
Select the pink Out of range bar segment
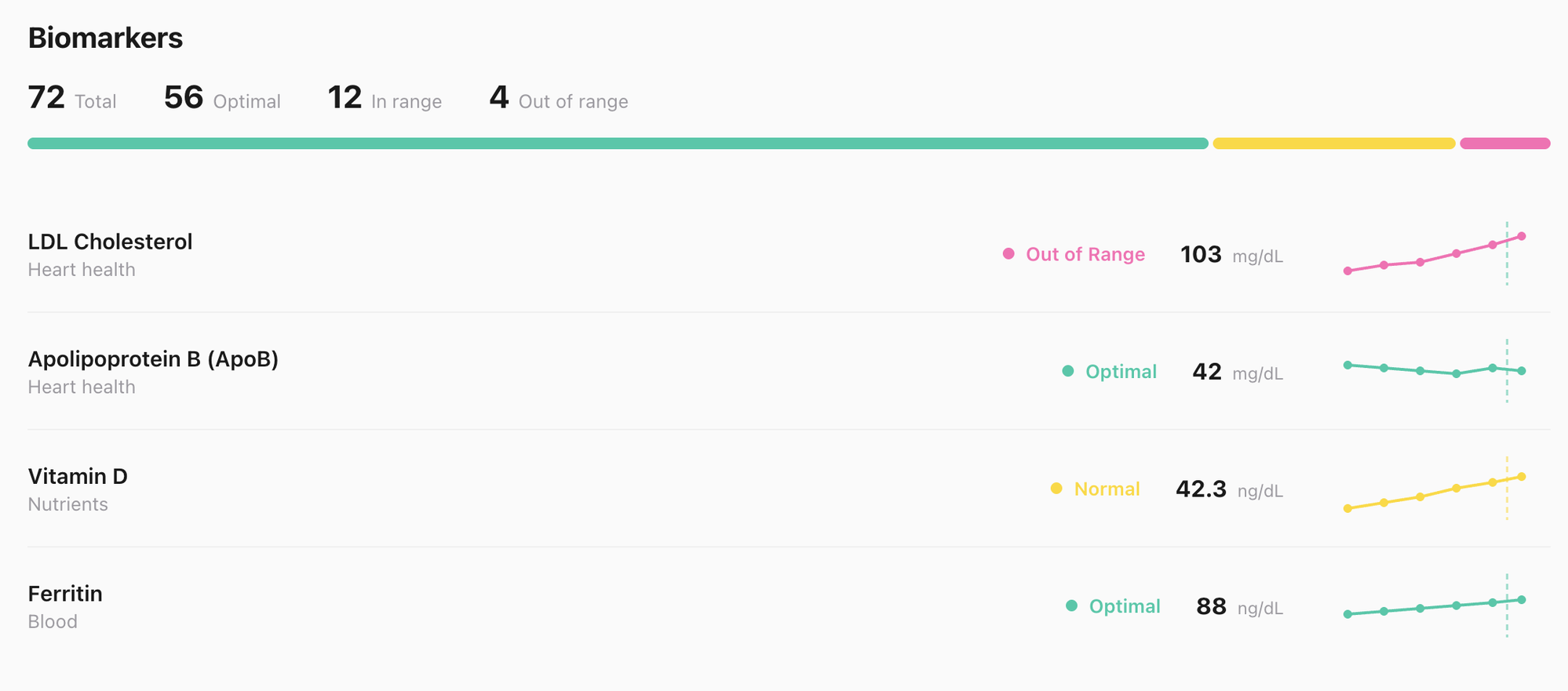pyautogui.click(x=1504, y=144)
